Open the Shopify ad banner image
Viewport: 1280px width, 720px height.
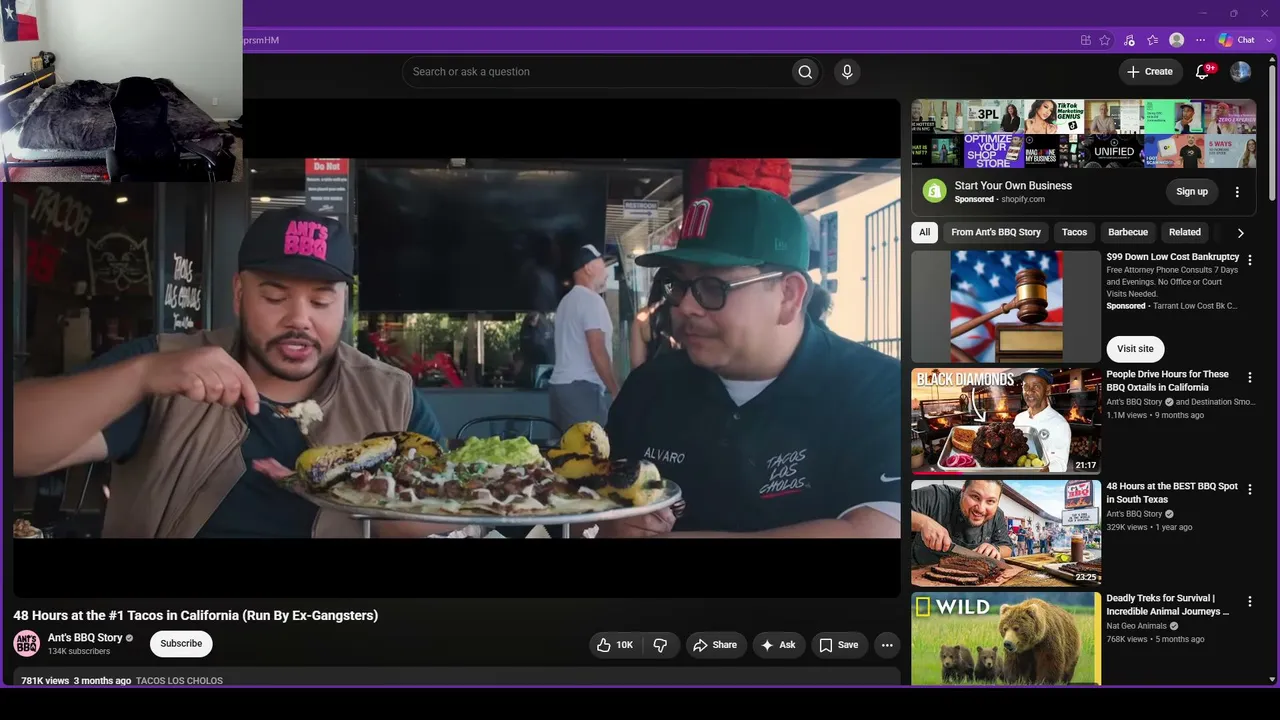point(1084,134)
